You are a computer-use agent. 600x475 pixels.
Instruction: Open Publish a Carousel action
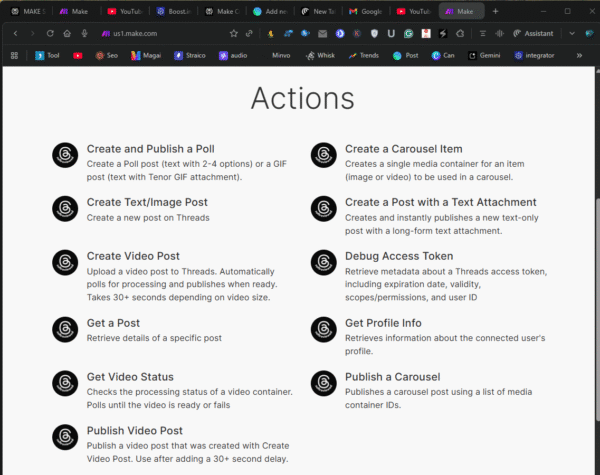393,377
